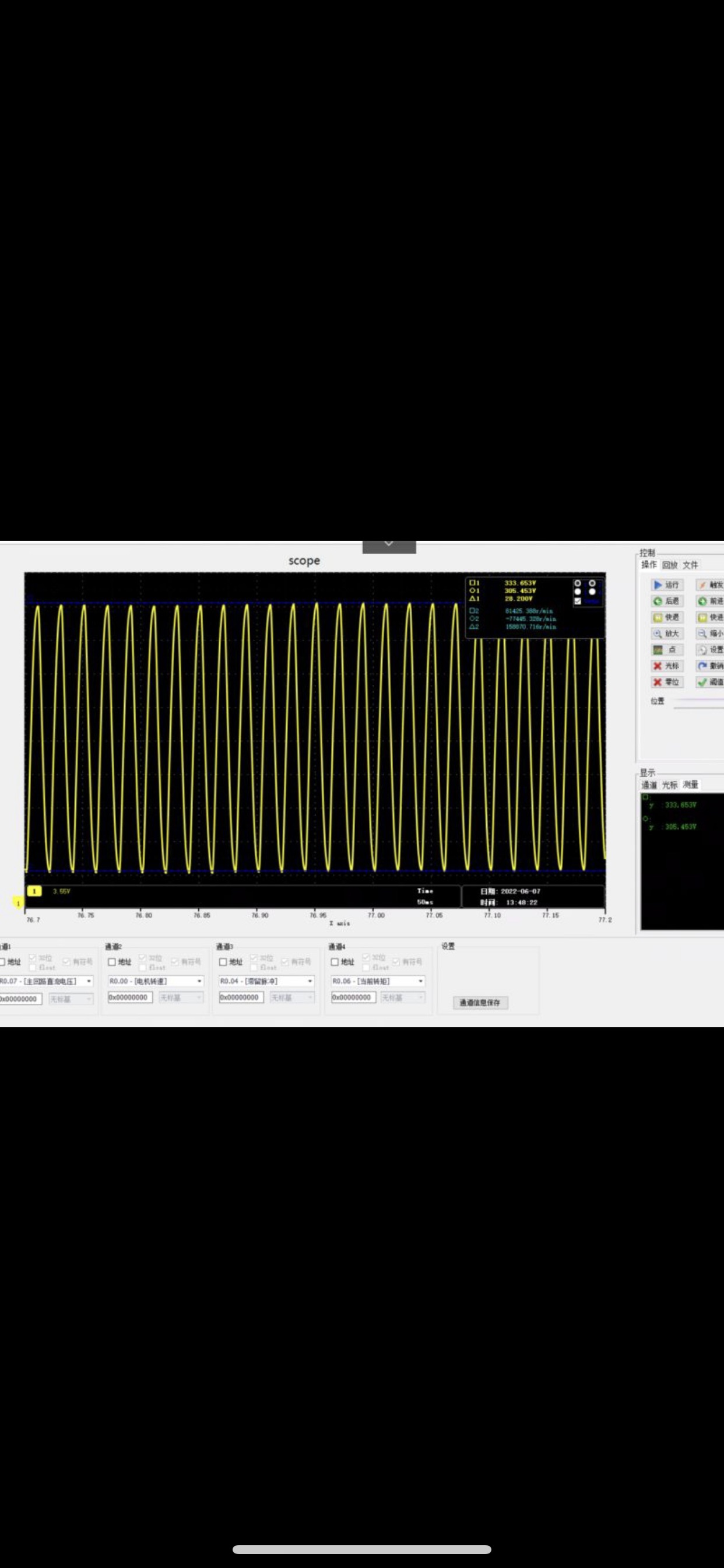
Task: Click the yellow channel 1 badge below waveform
Action: point(34,891)
